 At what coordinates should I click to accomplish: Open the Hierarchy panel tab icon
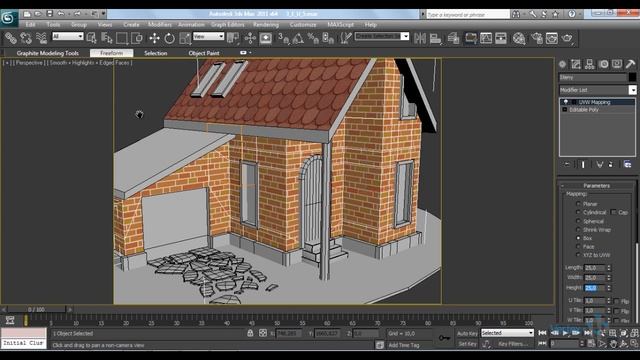click(589, 64)
